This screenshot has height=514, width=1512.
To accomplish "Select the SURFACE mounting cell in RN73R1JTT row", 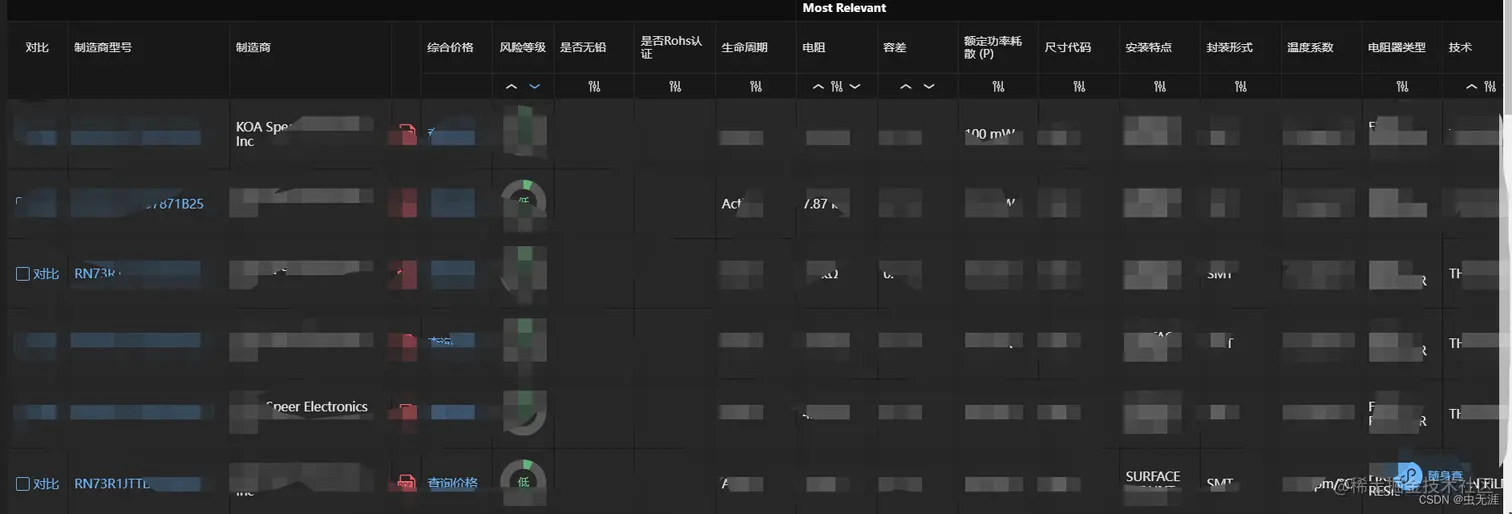I will [x=1160, y=484].
